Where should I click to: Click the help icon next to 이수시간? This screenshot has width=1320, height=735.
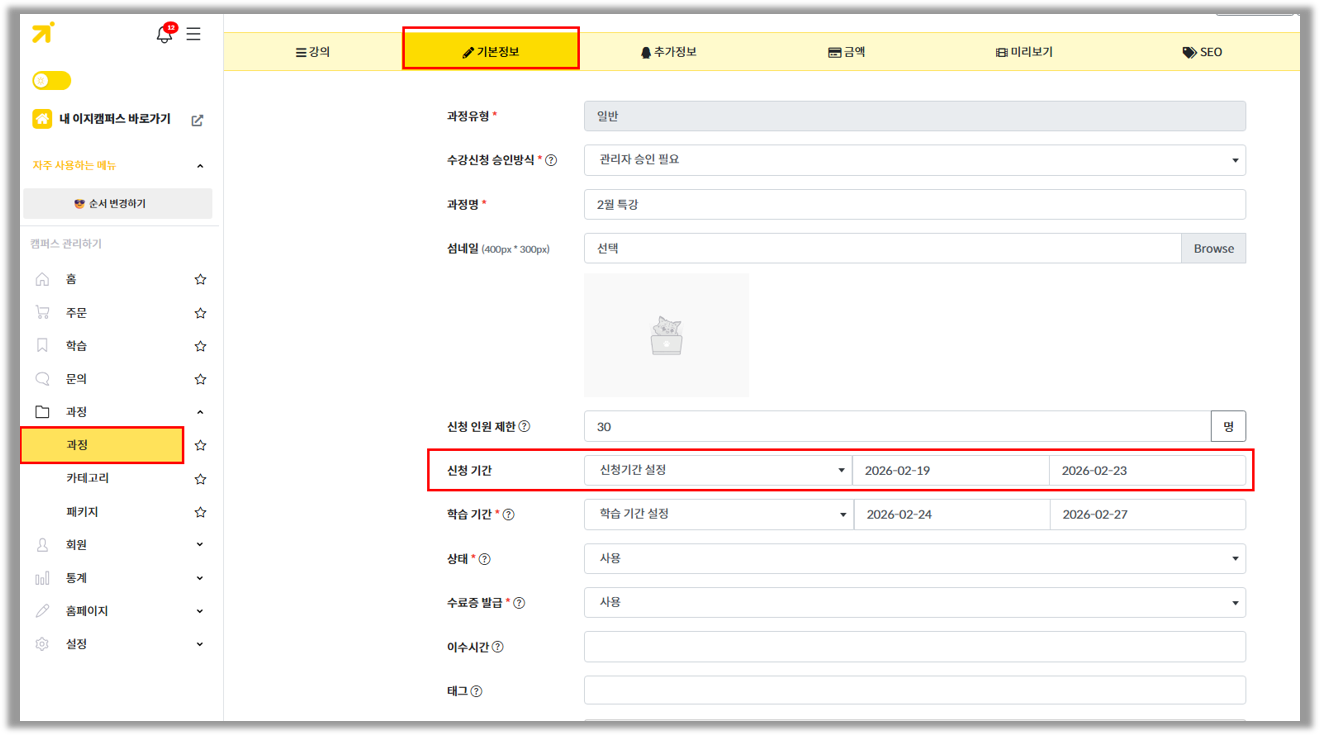pyautogui.click(x=497, y=647)
